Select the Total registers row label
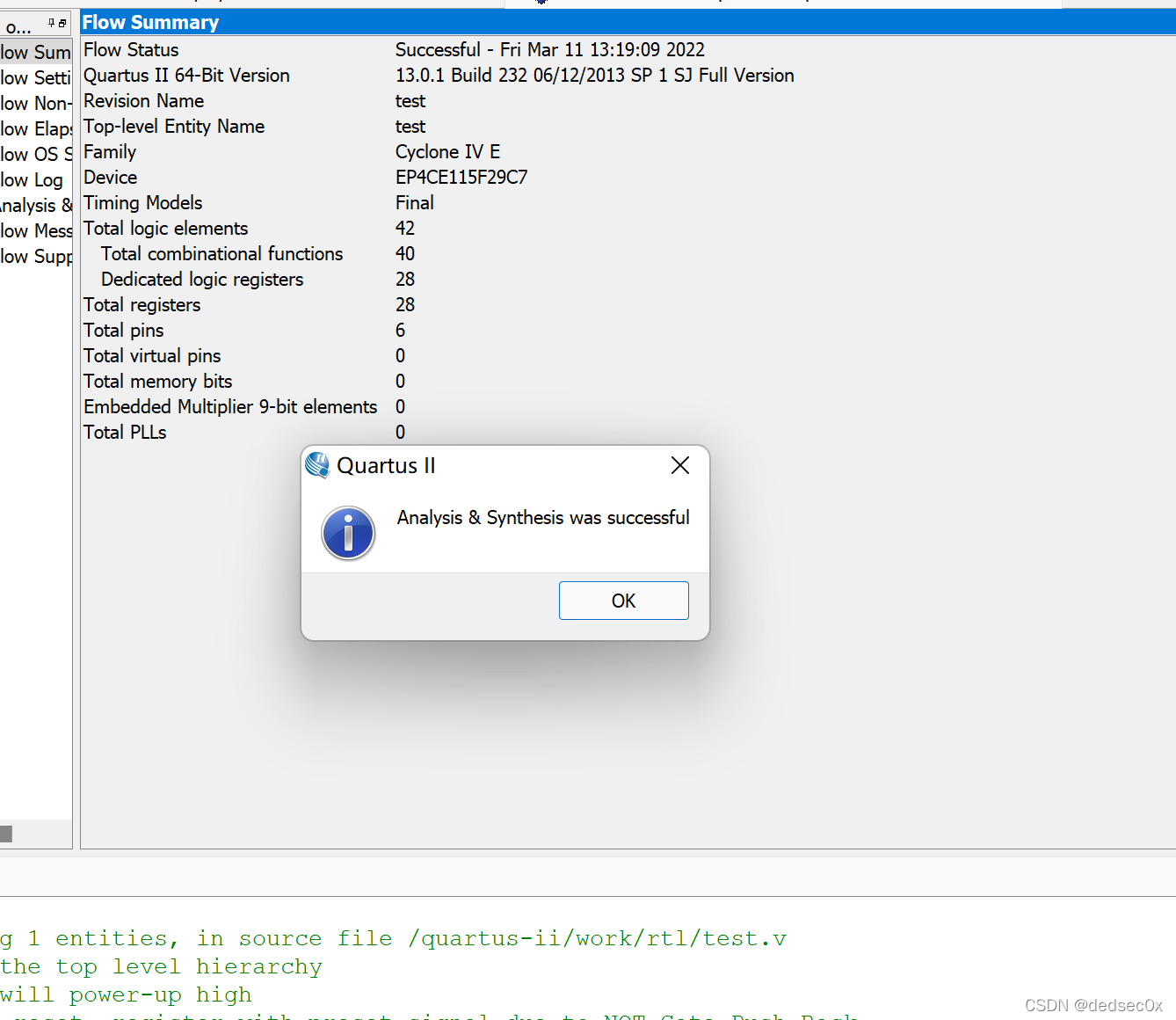The width and height of the screenshot is (1176, 1020). tap(142, 305)
